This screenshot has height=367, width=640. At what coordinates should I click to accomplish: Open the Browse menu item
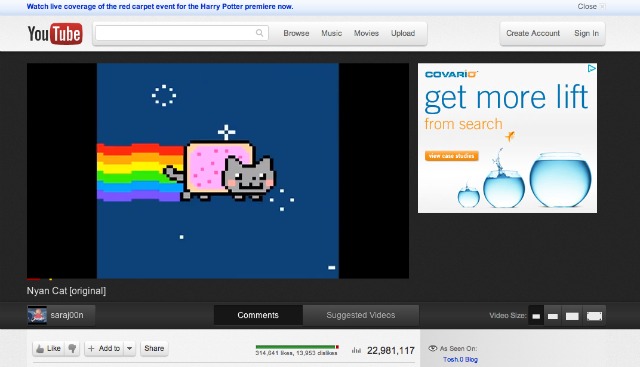point(296,33)
